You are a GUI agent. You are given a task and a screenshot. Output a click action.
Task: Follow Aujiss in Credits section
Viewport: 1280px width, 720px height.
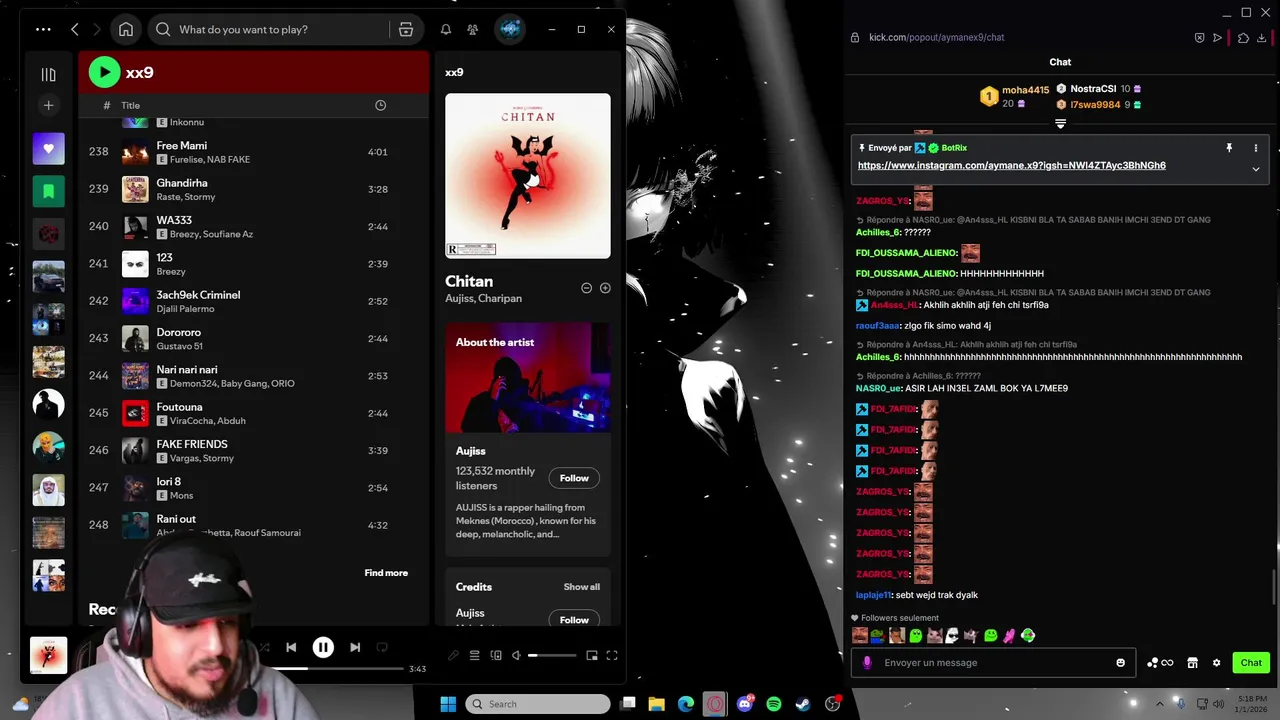574,619
